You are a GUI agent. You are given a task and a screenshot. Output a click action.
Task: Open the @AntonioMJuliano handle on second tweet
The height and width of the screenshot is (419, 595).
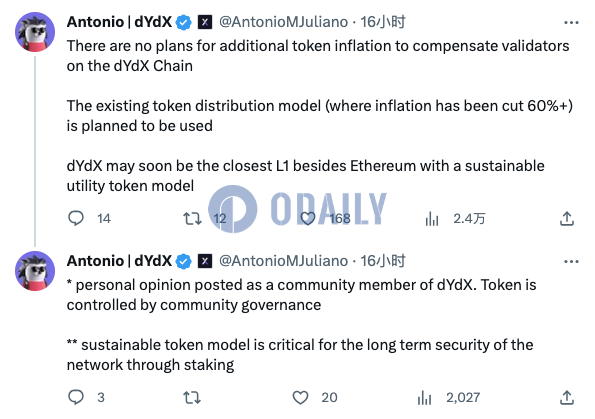(x=283, y=261)
